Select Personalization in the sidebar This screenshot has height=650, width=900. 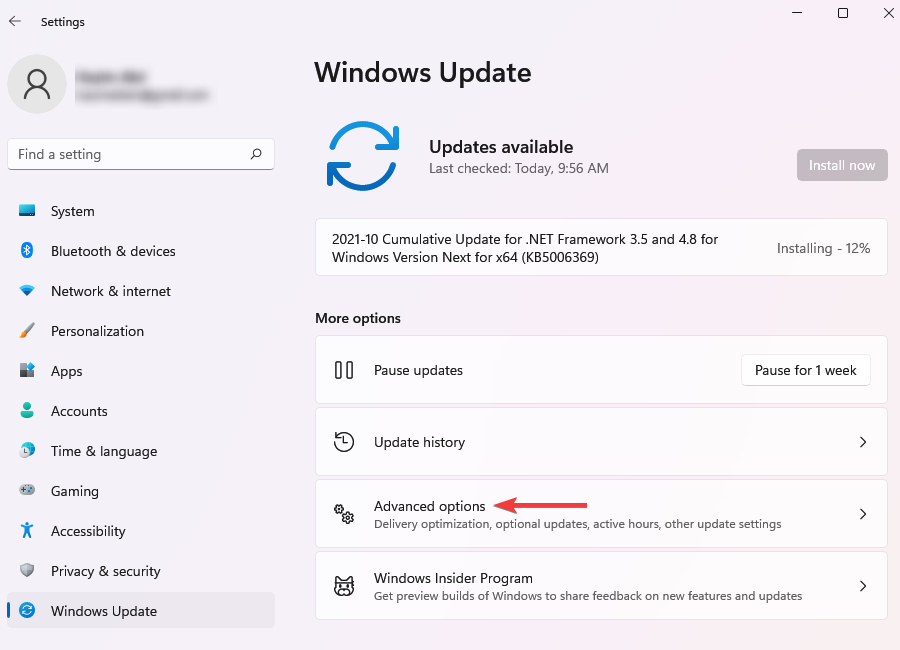click(x=141, y=331)
